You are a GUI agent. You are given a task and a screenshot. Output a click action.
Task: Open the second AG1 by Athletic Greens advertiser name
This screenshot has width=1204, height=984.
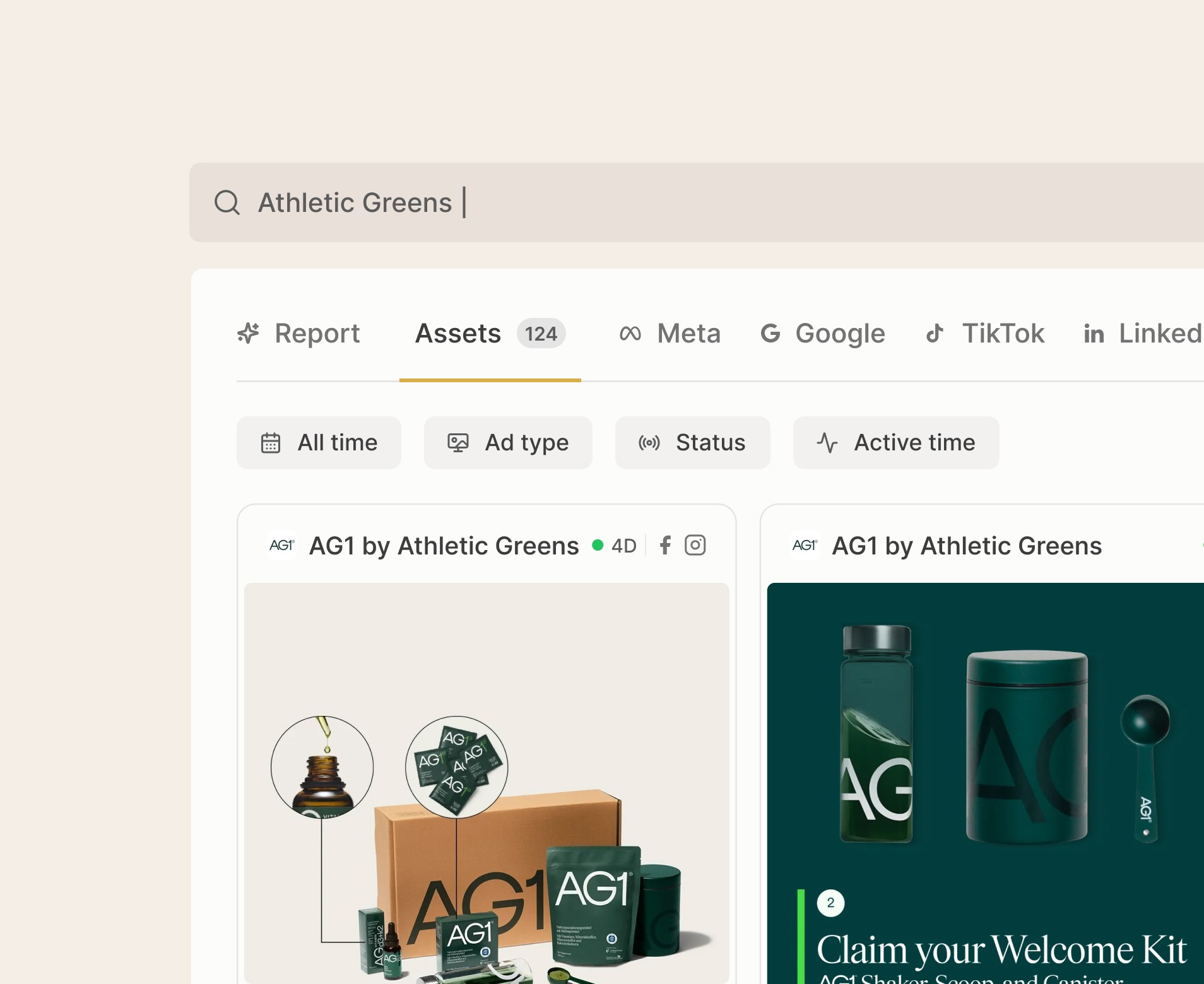967,546
